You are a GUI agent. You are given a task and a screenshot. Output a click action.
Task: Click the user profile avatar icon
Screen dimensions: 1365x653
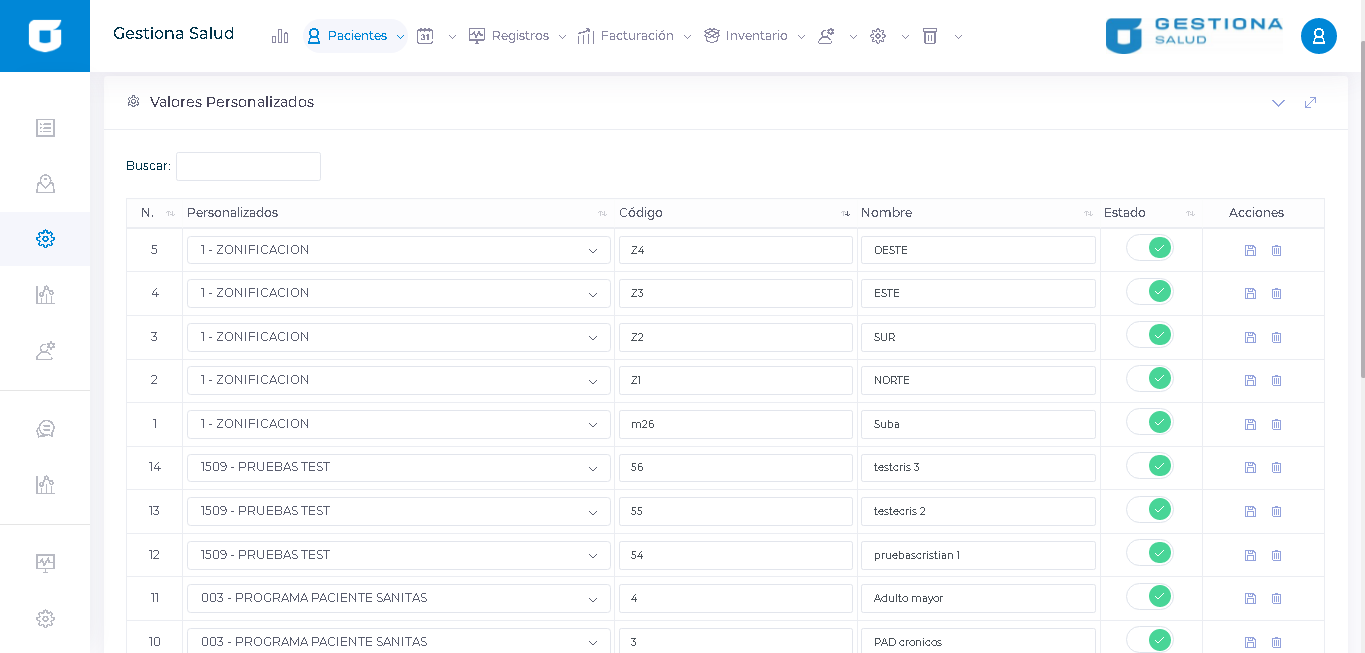1318,36
